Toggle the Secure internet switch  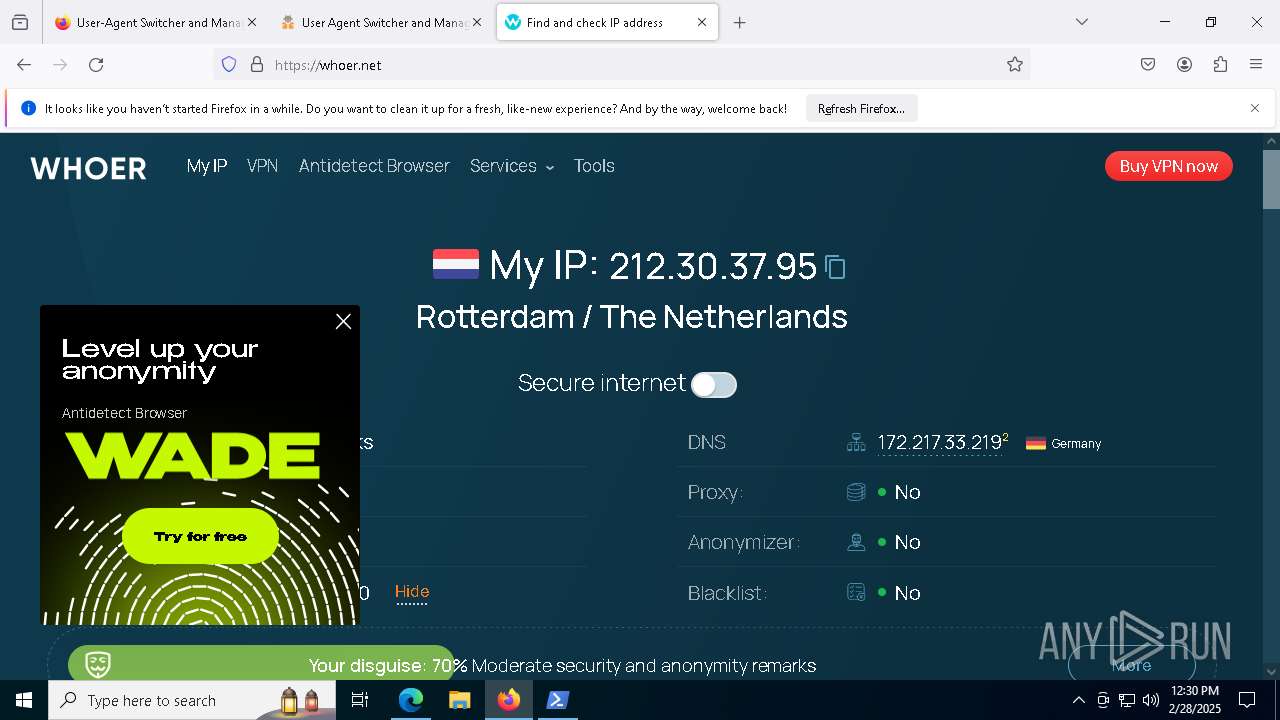[x=714, y=385]
